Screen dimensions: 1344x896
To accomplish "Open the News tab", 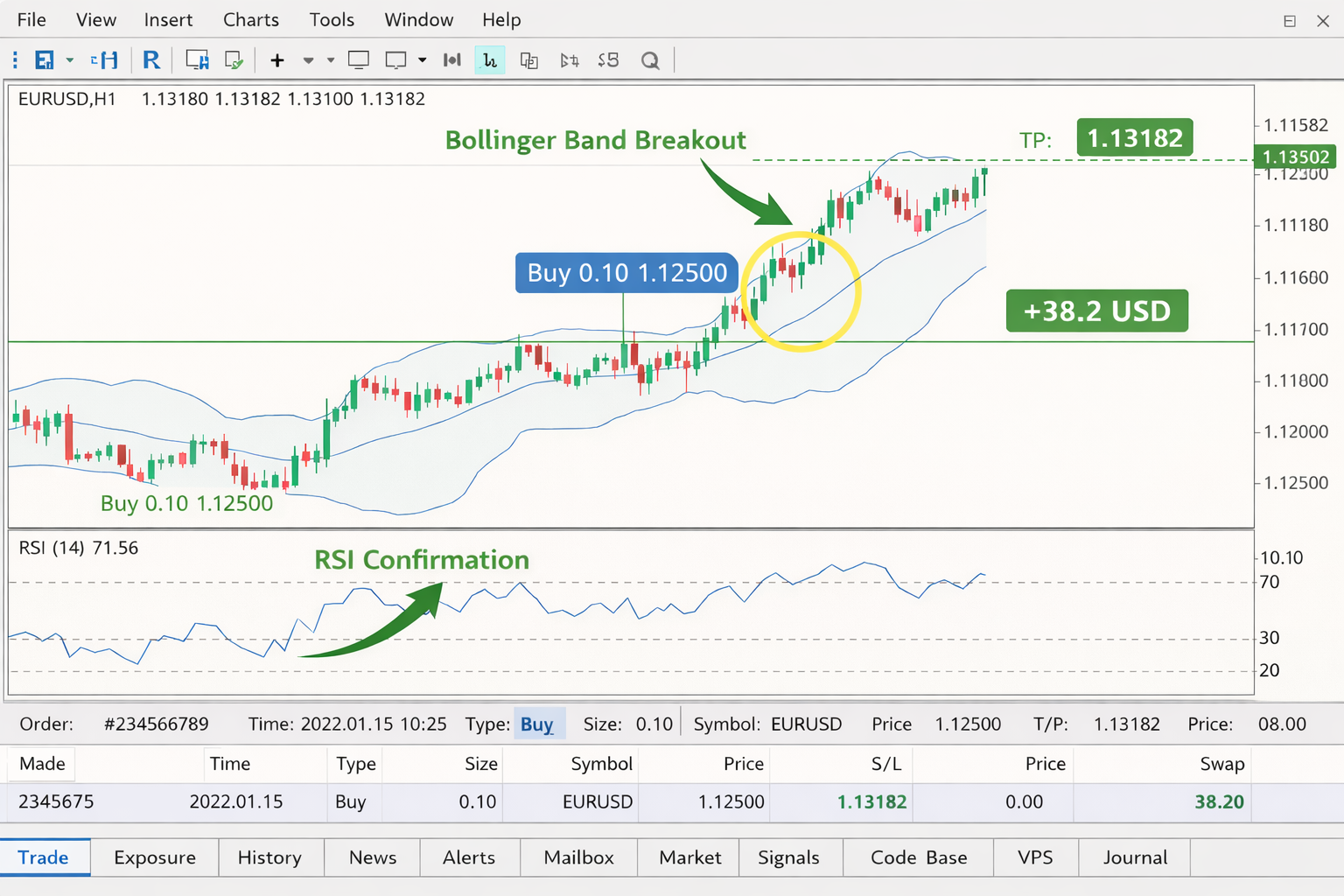I will [x=373, y=857].
